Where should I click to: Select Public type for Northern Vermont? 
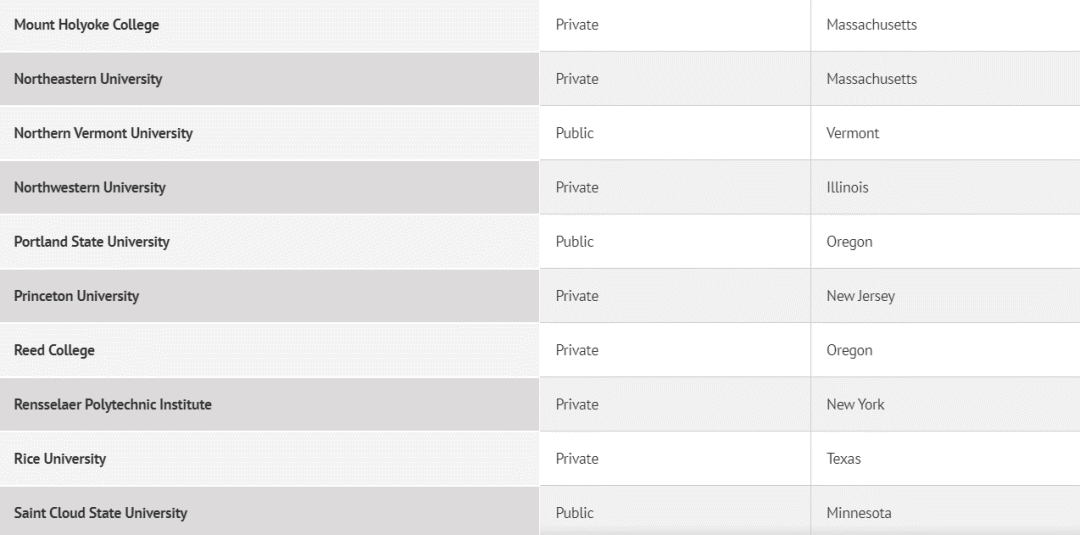tap(574, 134)
